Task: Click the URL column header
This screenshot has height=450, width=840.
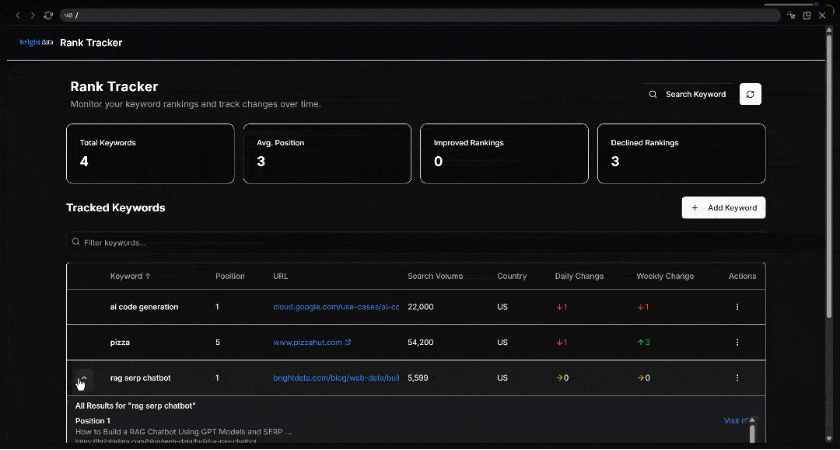Action: pos(280,276)
